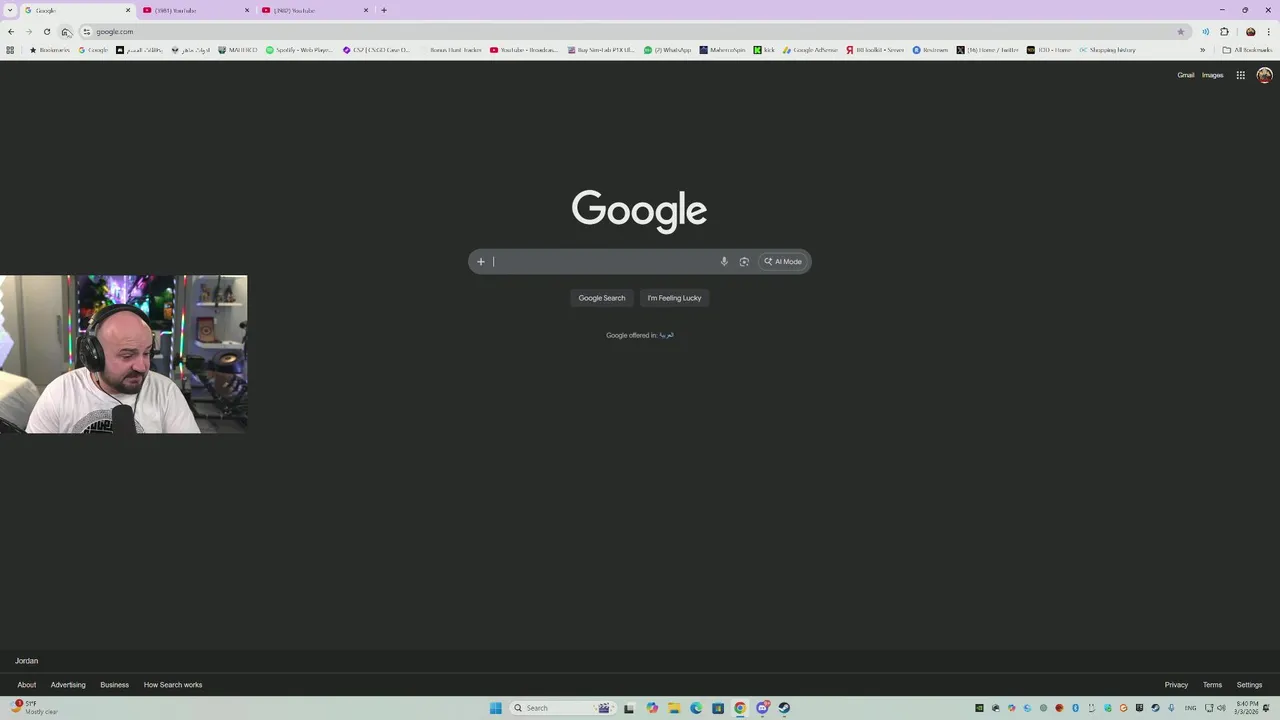The image size is (1280, 720).
Task: Click I'm Feeling Lucky button
Action: (674, 298)
